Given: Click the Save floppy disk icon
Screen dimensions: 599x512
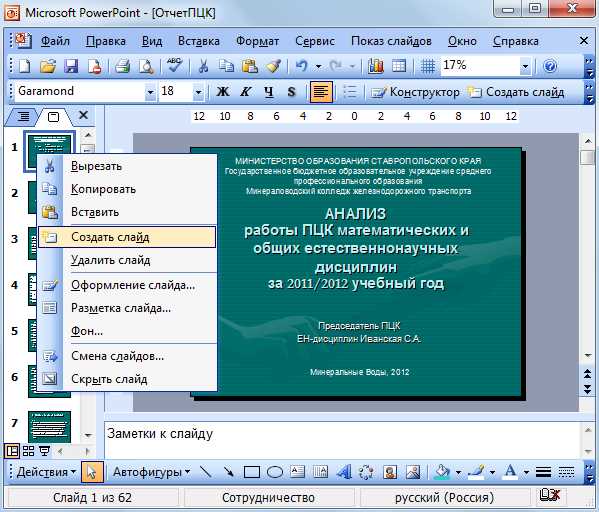Looking at the screenshot, I should pos(71,66).
